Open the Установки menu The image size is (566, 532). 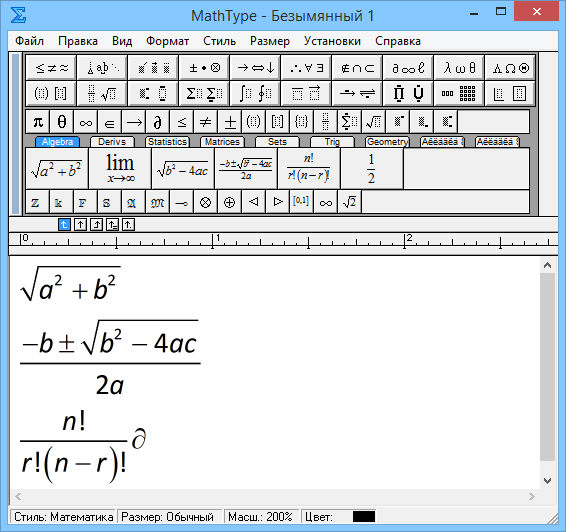coord(332,41)
